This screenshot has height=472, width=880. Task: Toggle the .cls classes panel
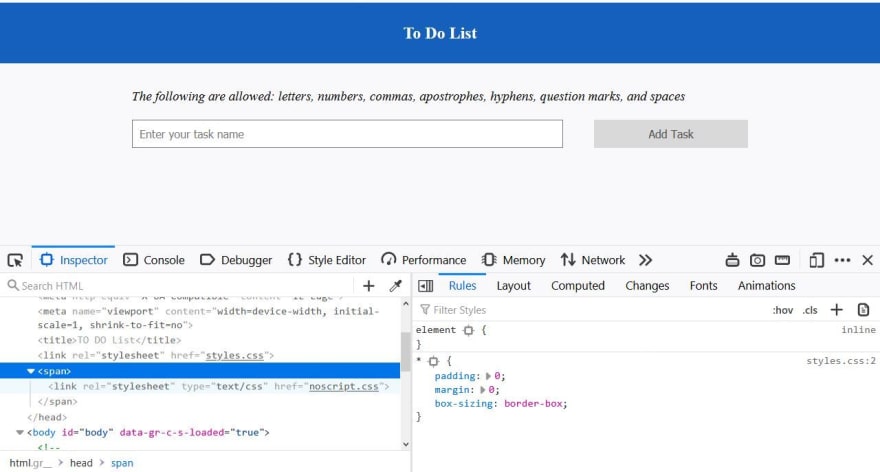tap(810, 310)
